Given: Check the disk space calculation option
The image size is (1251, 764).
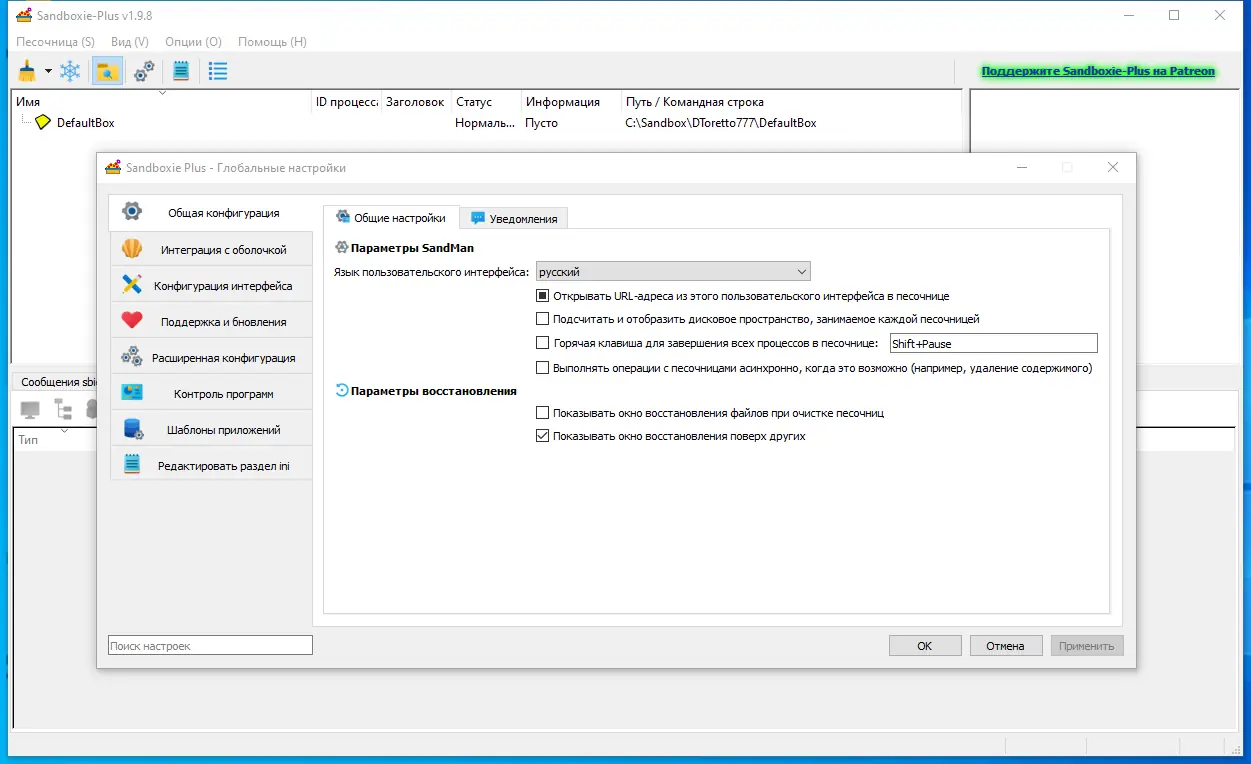Looking at the screenshot, I should coord(543,319).
